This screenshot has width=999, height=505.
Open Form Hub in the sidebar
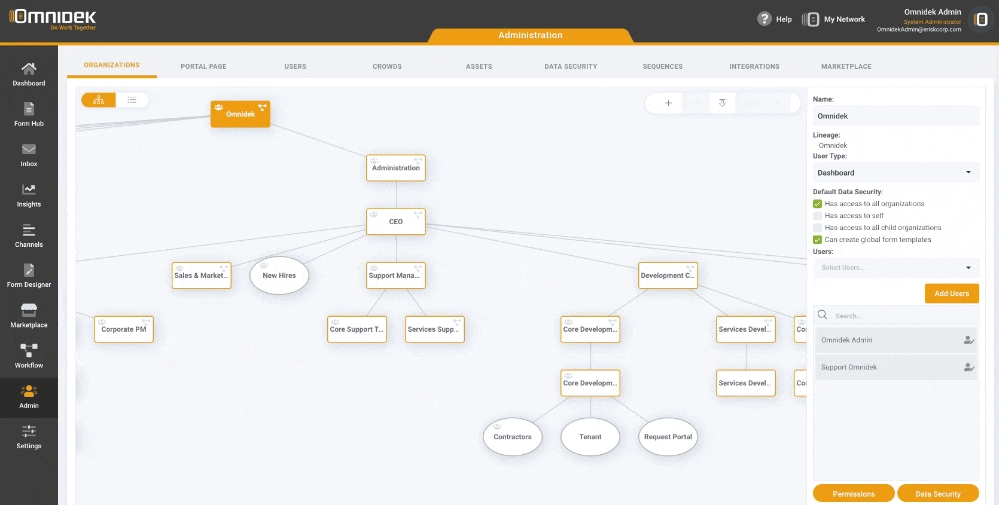pyautogui.click(x=29, y=115)
